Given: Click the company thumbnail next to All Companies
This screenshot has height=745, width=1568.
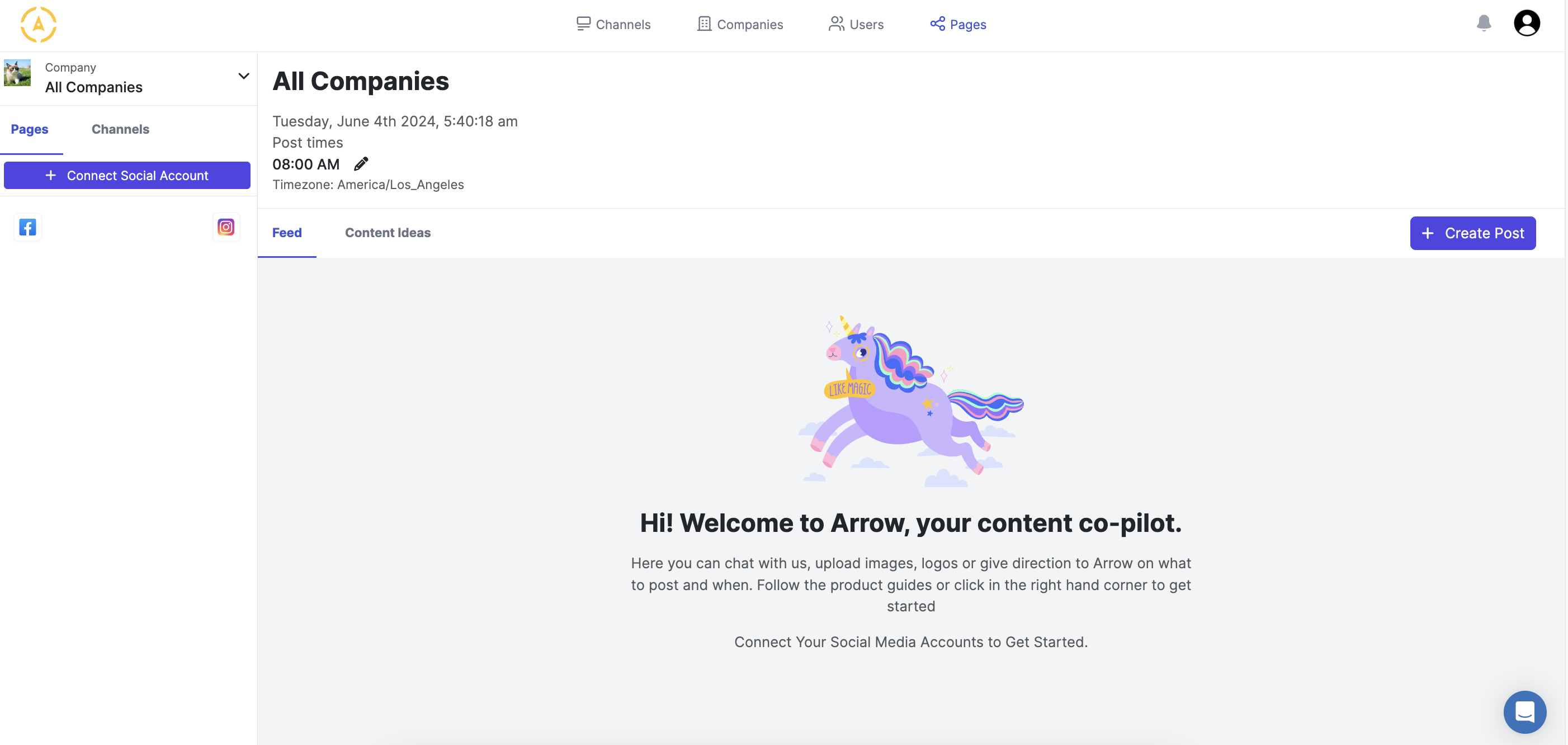Looking at the screenshot, I should click(17, 73).
